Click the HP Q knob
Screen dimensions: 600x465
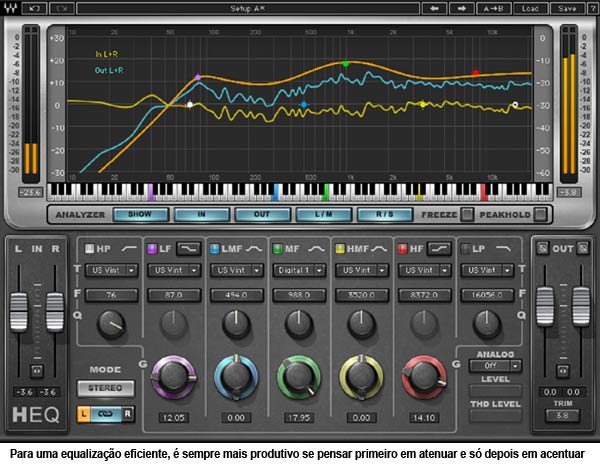(111, 325)
